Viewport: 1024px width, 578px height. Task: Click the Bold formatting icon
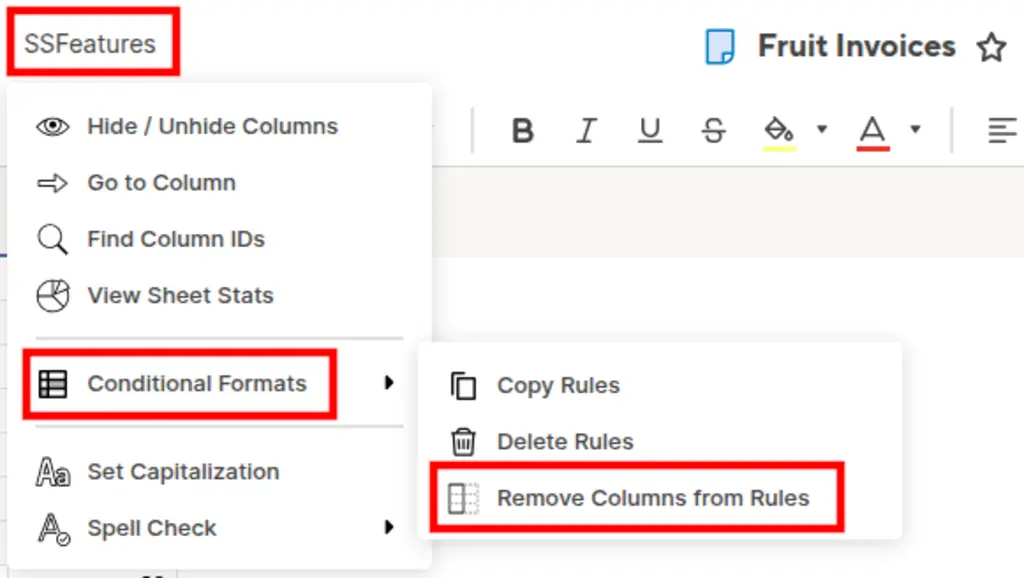tap(522, 131)
